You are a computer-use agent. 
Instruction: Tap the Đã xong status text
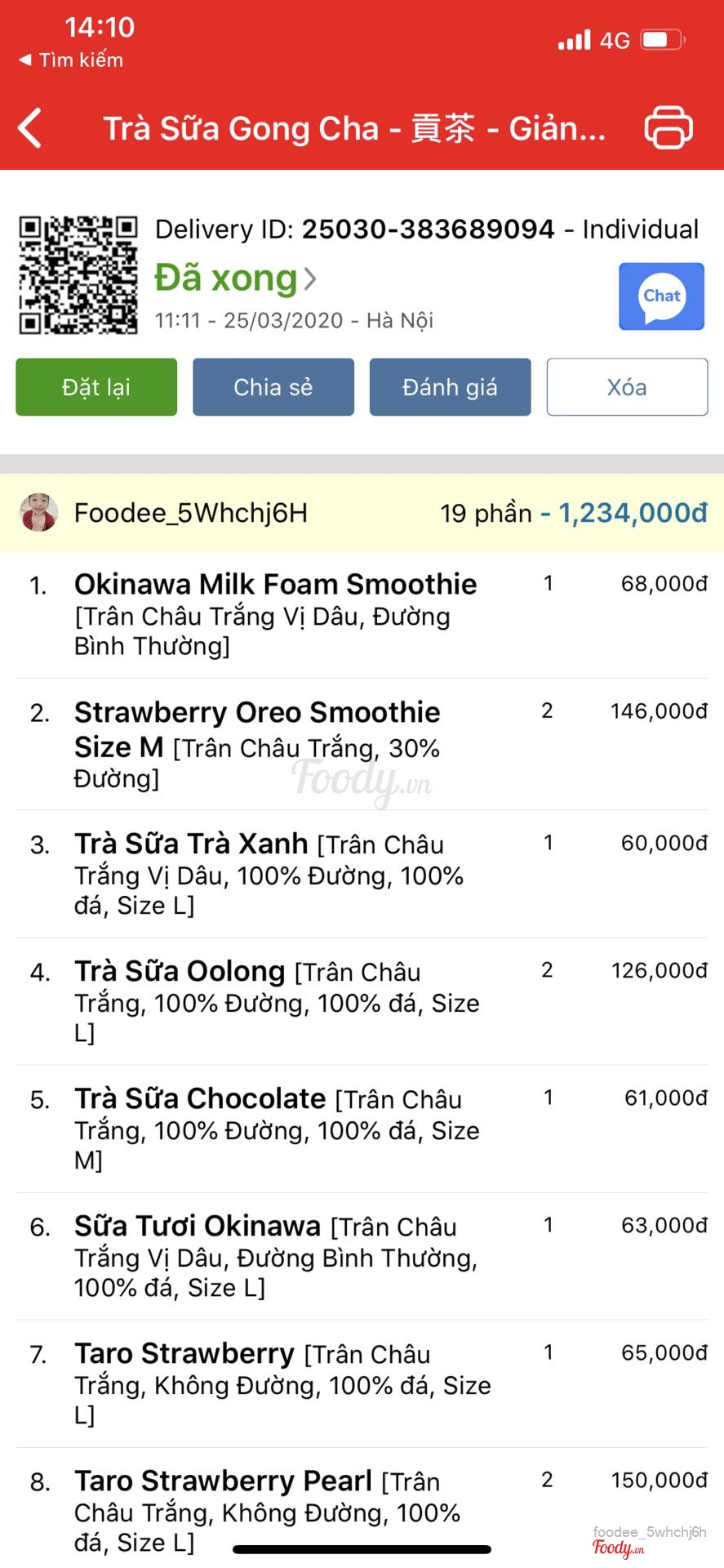(x=226, y=278)
